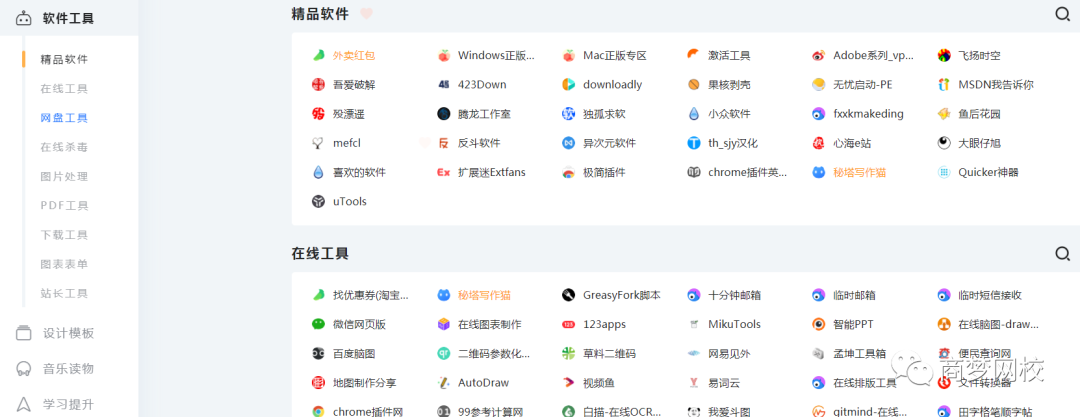Click the 扩展迷Extfans Ex icon
Viewport: 1080px width, 417px height.
(x=443, y=172)
